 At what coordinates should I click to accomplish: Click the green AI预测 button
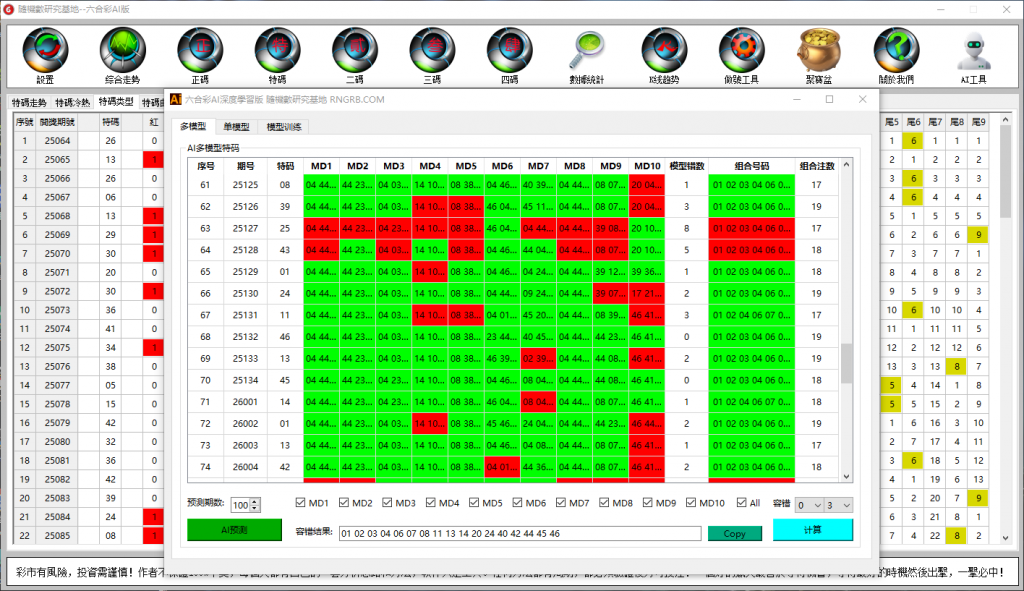click(x=233, y=531)
